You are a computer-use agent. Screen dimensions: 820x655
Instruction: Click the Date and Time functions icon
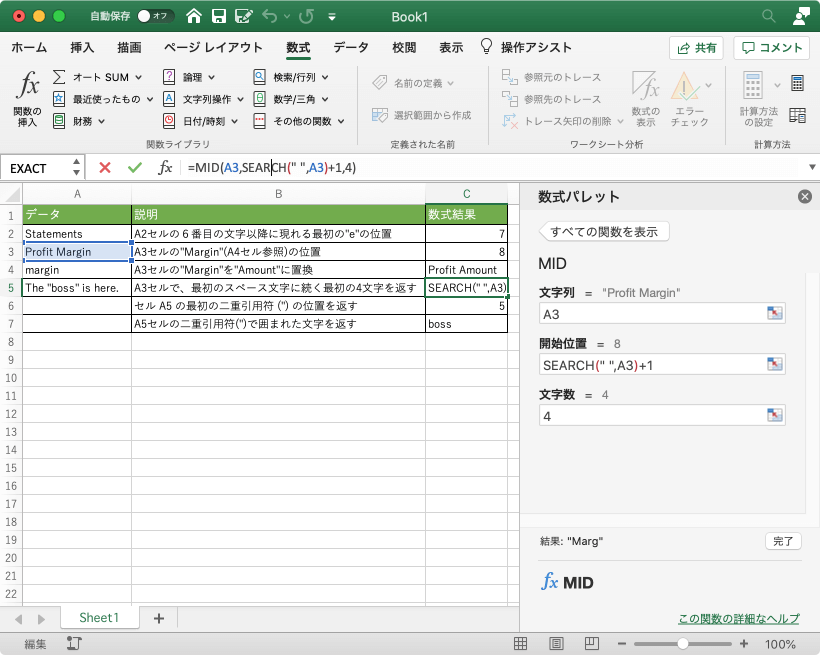coord(169,121)
